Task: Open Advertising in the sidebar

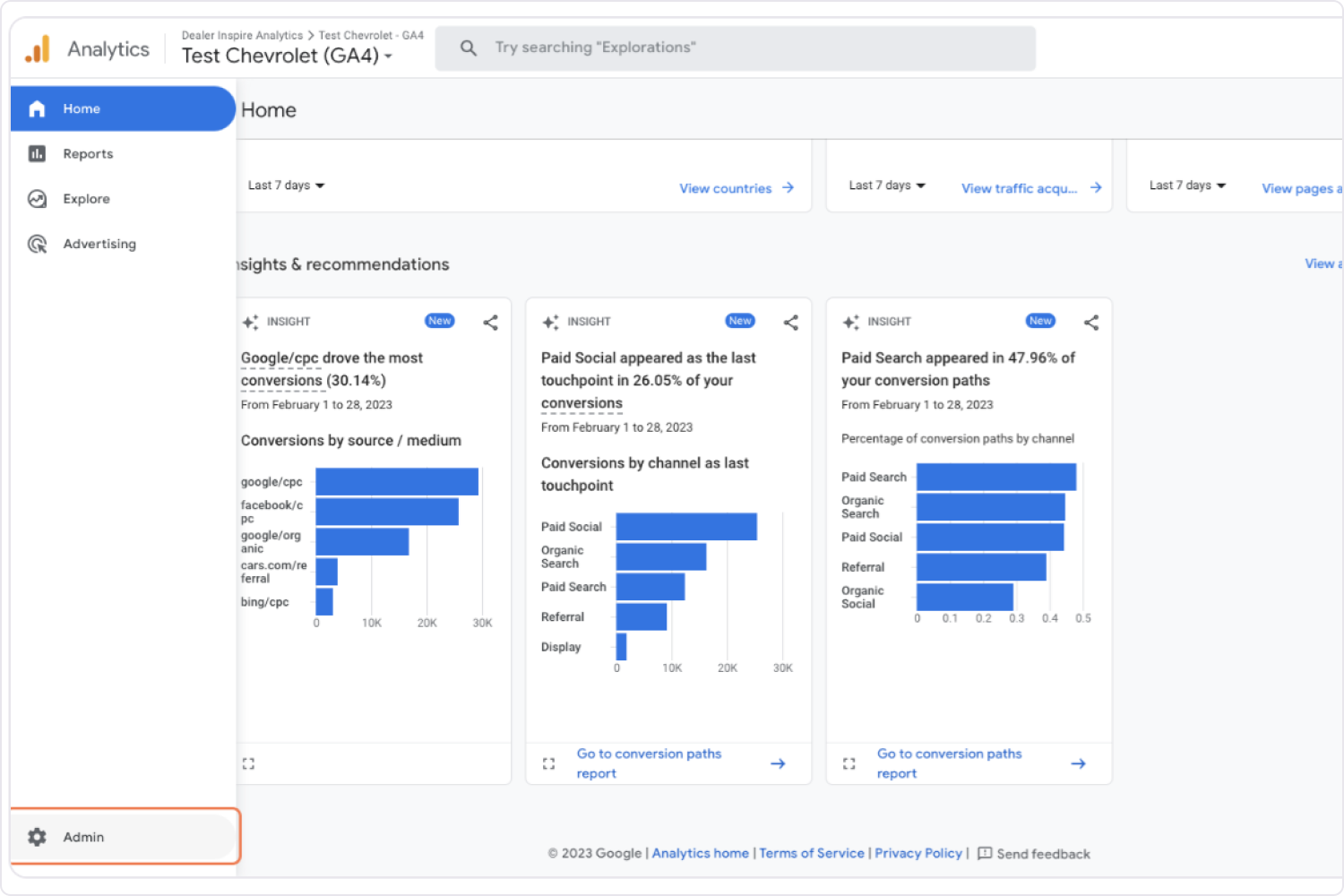Action: coord(123,244)
